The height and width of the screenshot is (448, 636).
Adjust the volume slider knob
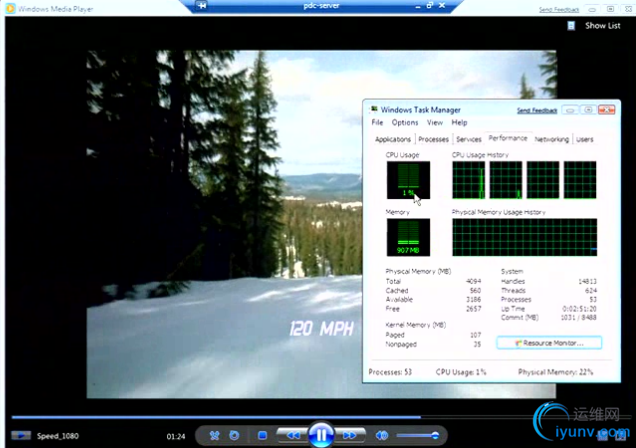(x=435, y=435)
